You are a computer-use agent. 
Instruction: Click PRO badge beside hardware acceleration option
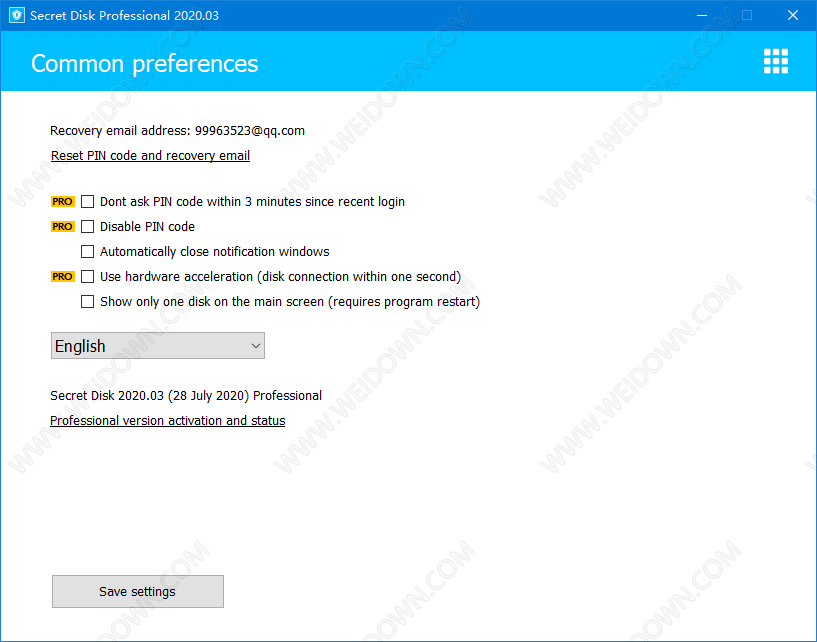point(62,276)
